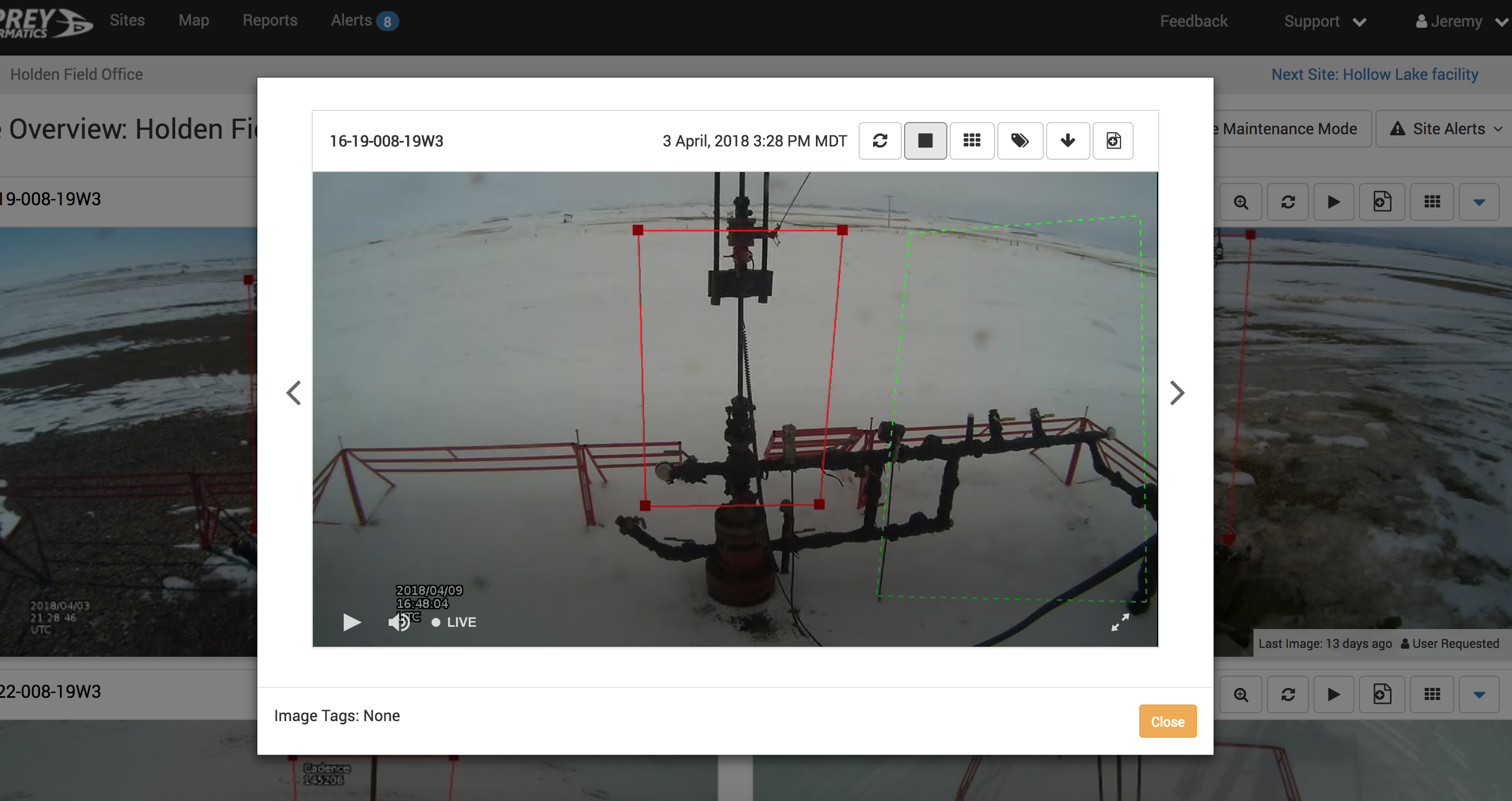Image resolution: width=1512 pixels, height=801 pixels.
Task: Click the add-to-report document icon in the modal
Action: 1113,141
